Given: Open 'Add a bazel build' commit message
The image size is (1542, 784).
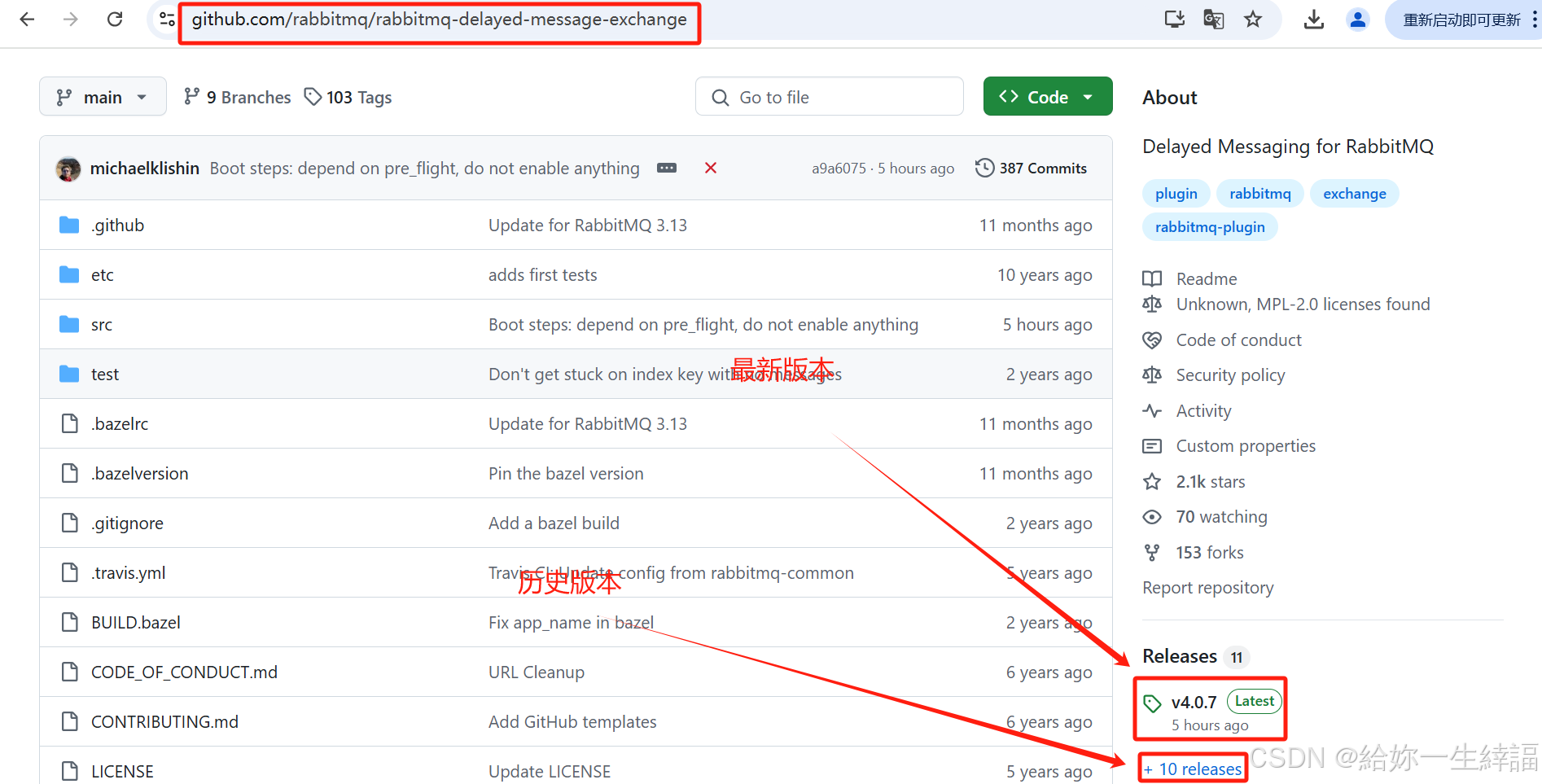Looking at the screenshot, I should [x=554, y=523].
